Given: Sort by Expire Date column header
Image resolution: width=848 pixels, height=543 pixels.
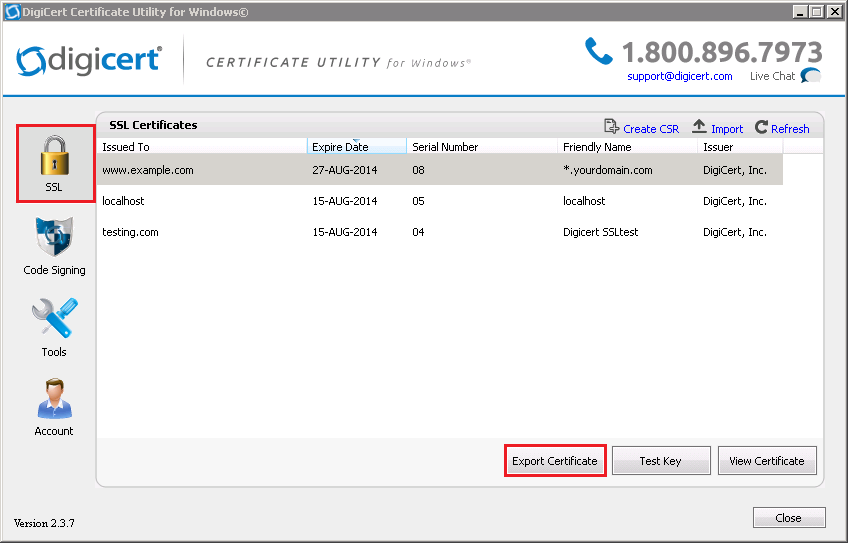Looking at the screenshot, I should (x=357, y=147).
